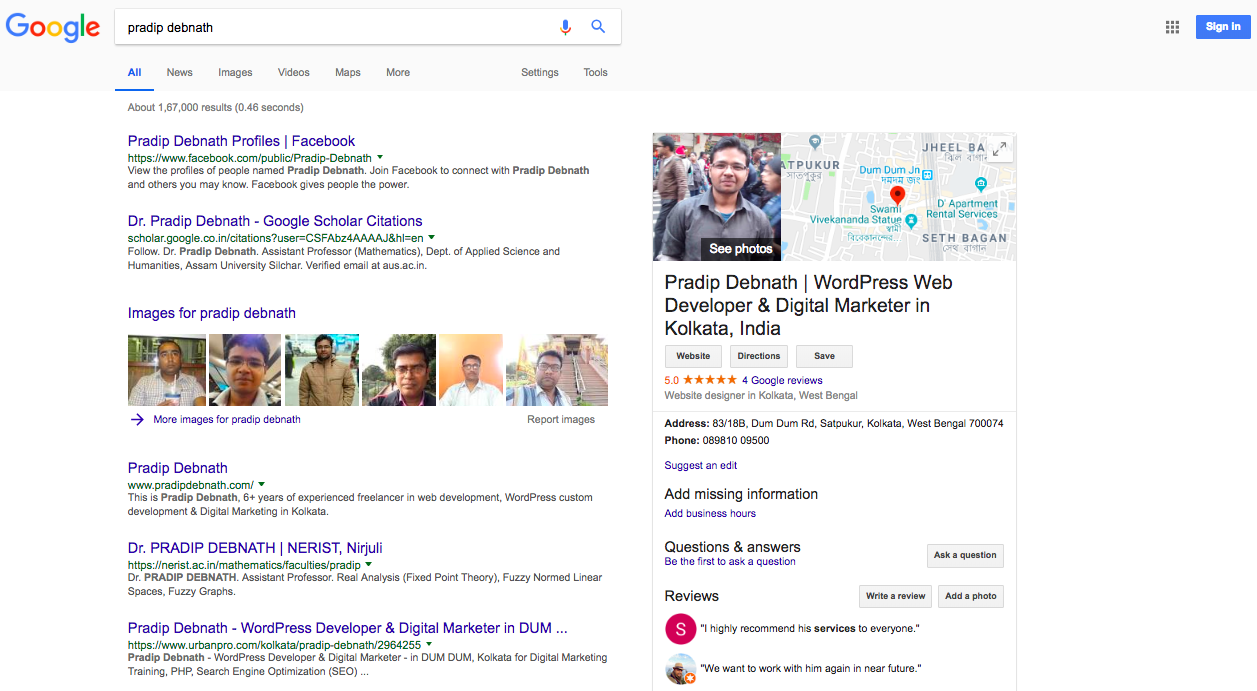Screen dimensions: 1257x691
Task: Open dropdown arrow beside pradipdebnath.com URL
Action: 261,484
